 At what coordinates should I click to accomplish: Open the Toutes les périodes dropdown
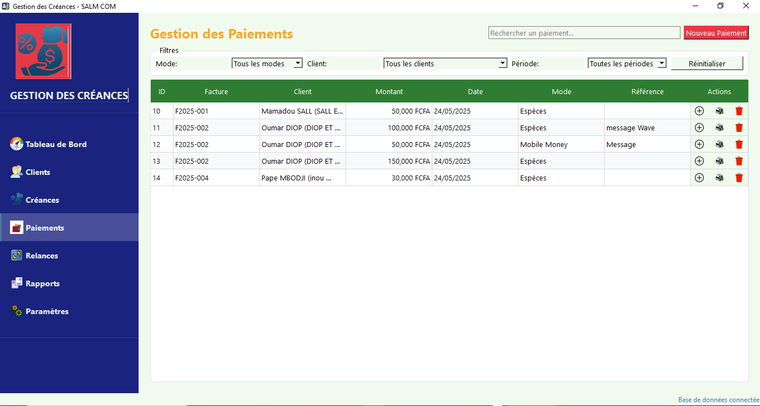tap(627, 63)
